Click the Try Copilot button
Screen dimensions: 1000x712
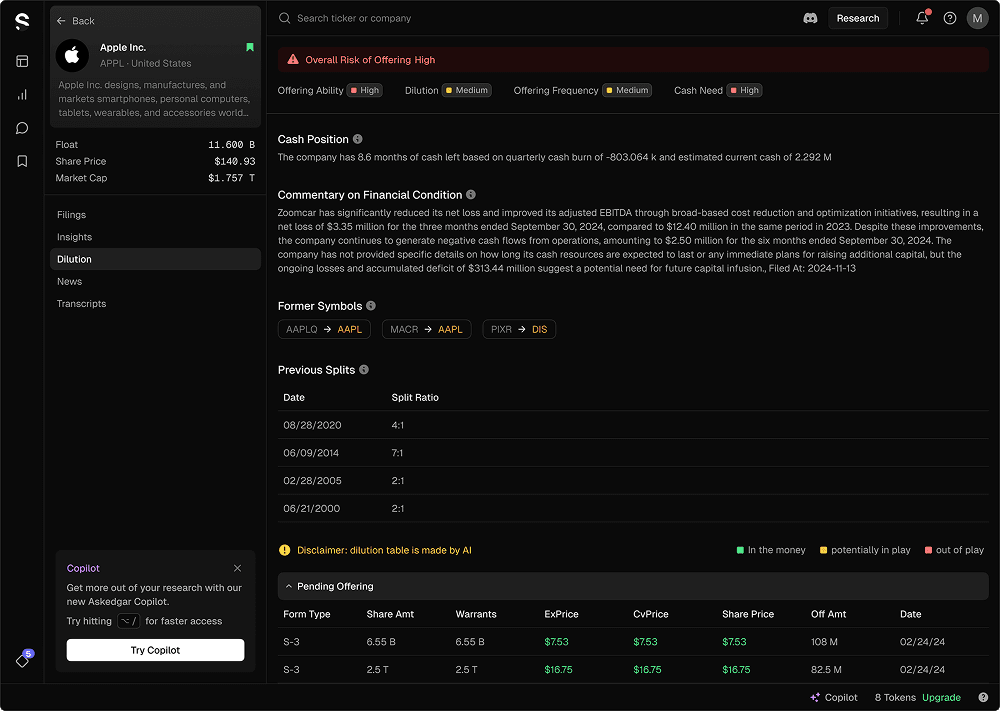point(155,650)
